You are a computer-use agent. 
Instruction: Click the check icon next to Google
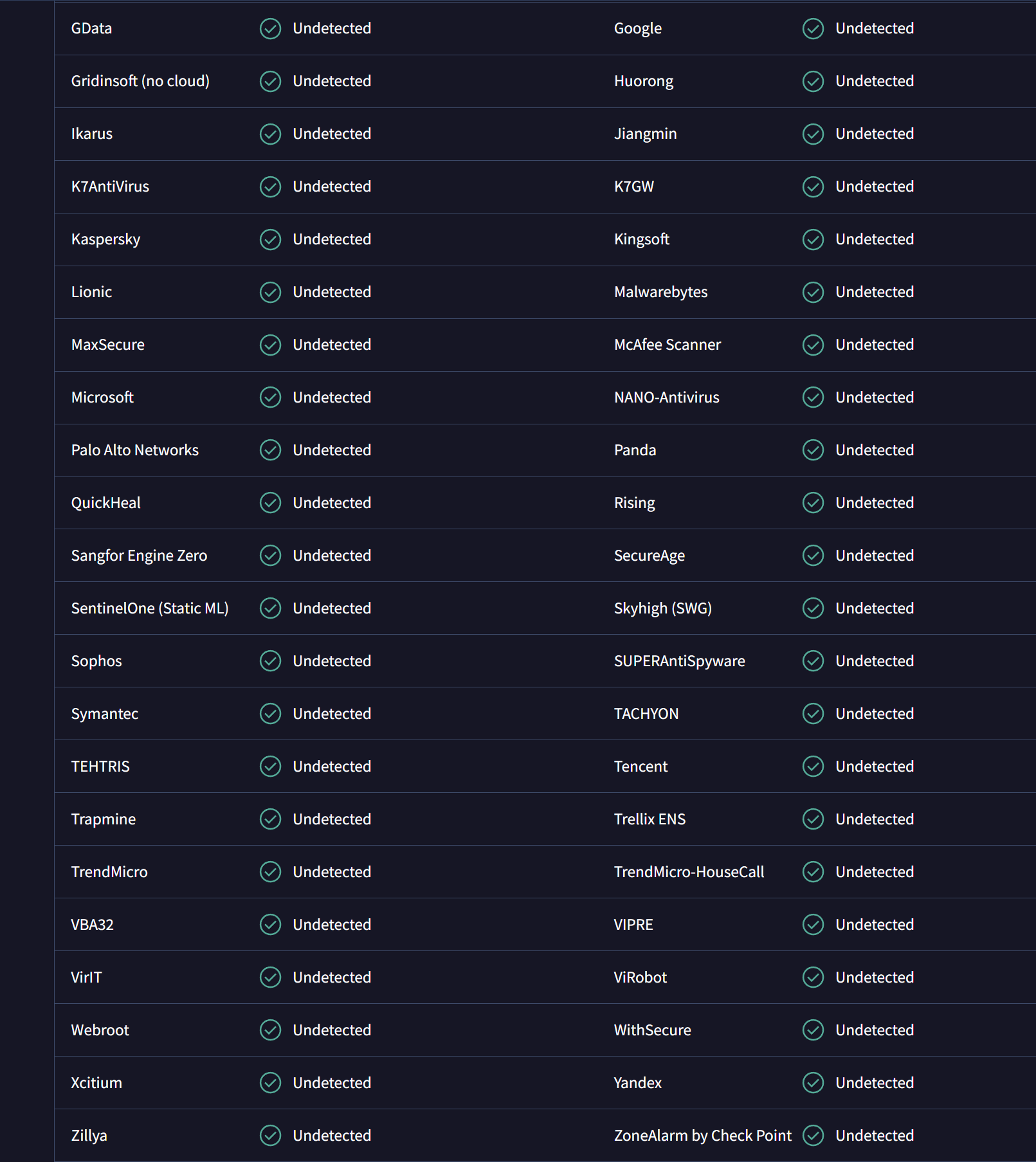(813, 28)
